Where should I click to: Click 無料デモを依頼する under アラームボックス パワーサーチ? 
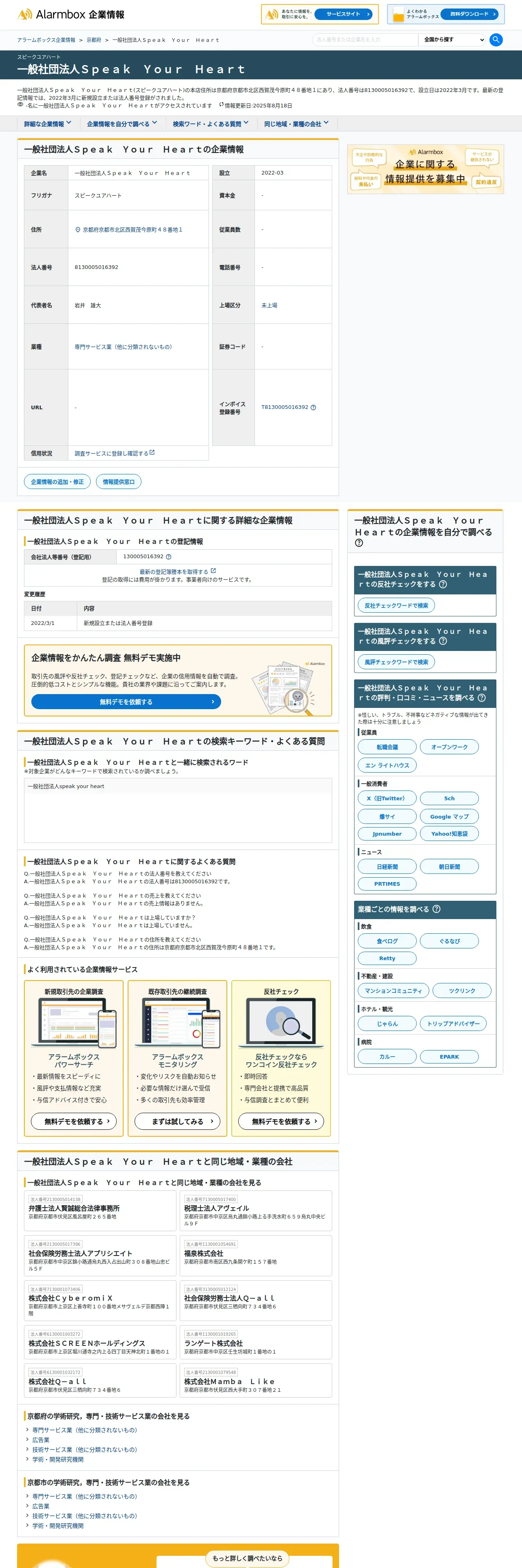click(x=74, y=1121)
